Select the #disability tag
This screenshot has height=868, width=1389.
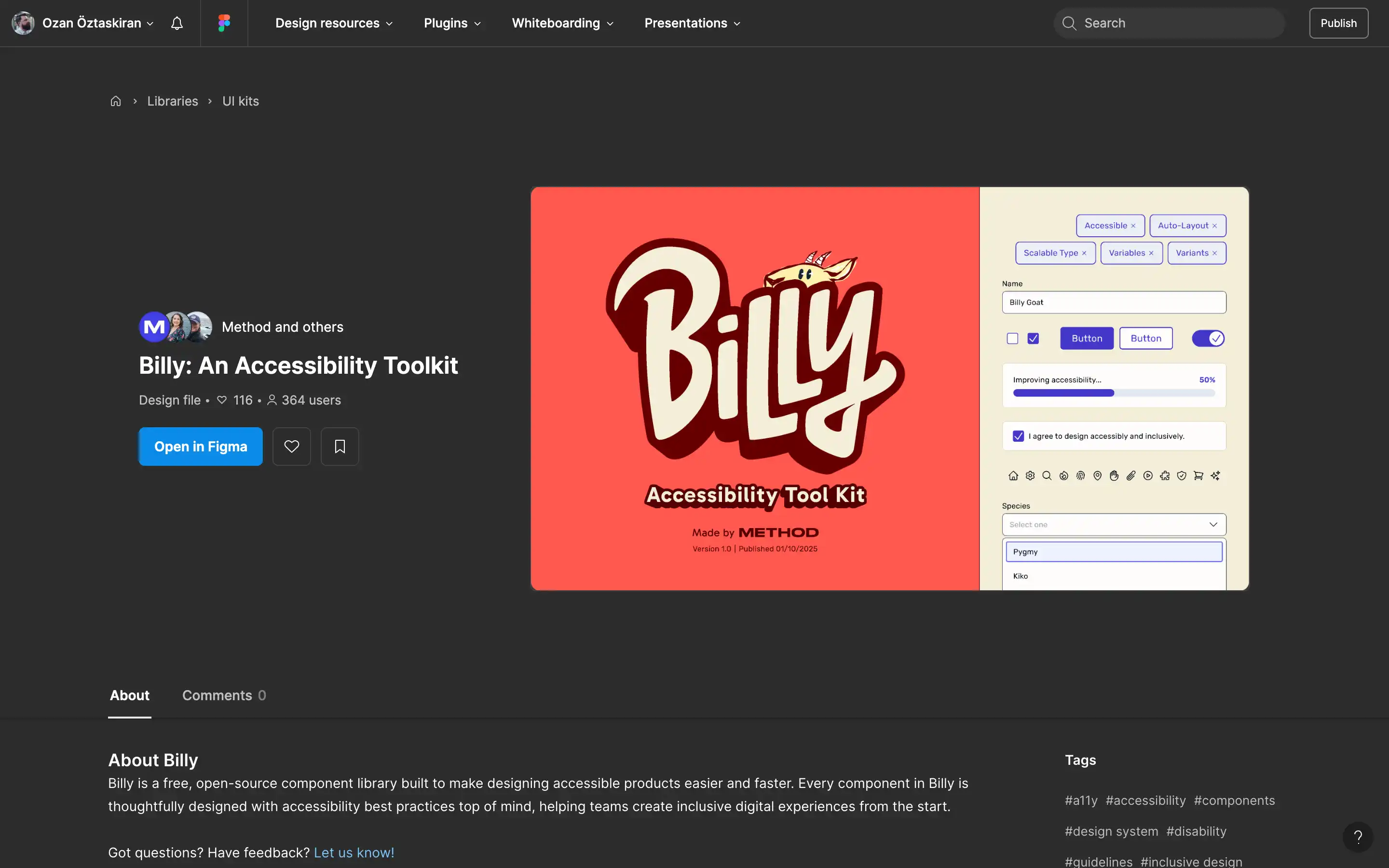point(1196,831)
